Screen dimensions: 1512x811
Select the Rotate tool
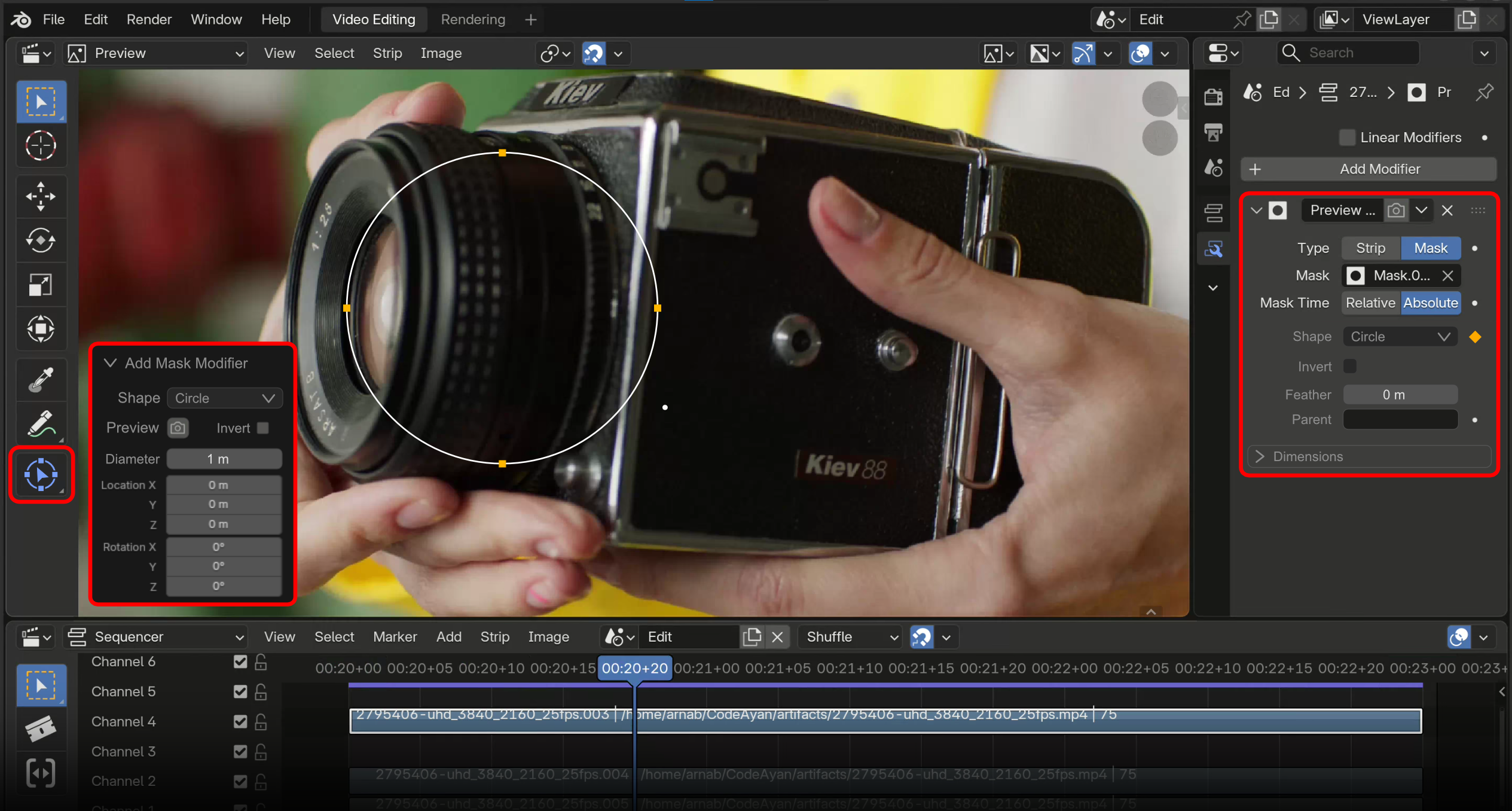41,240
